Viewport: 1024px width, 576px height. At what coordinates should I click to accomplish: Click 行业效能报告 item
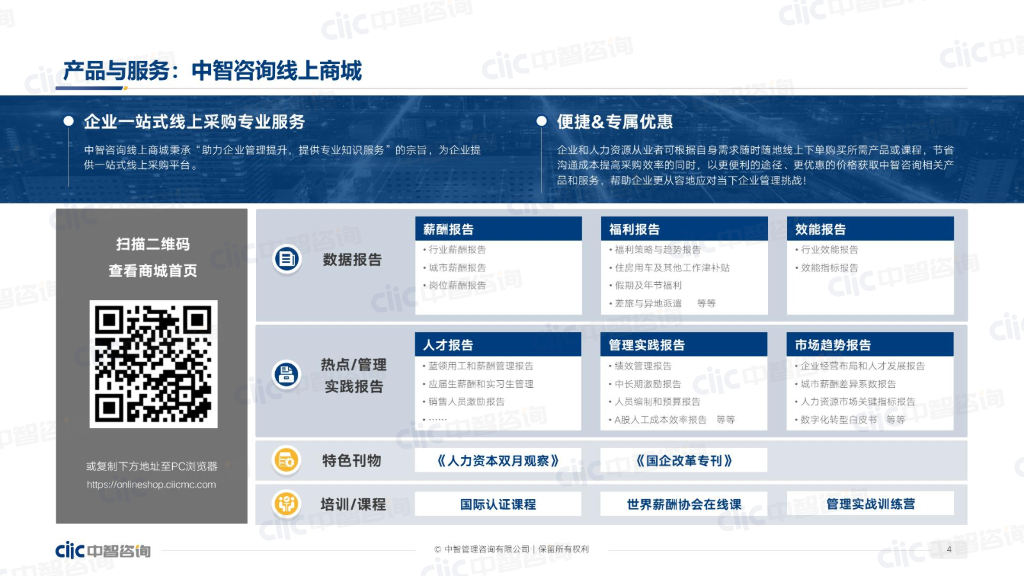pyautogui.click(x=829, y=249)
